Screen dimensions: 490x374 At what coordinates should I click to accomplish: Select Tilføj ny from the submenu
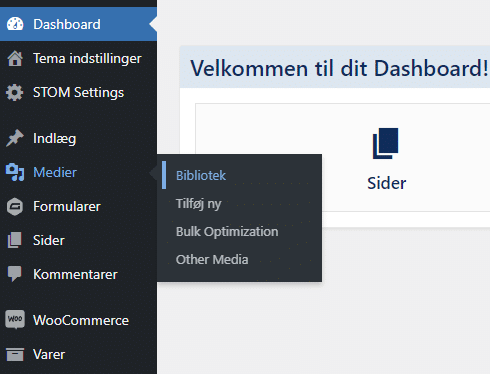point(199,204)
